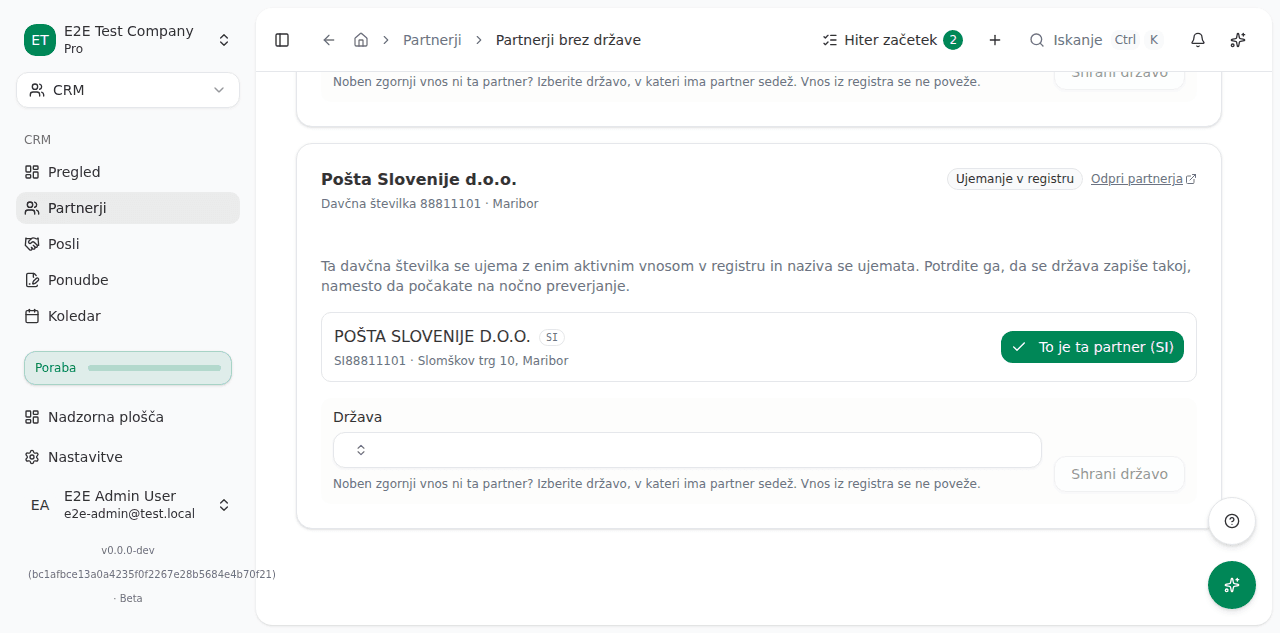Viewport: 1280px width, 633px height.
Task: Click the POŠTA SLOVENIJE D.O.O. registry entry
Action: click(759, 347)
